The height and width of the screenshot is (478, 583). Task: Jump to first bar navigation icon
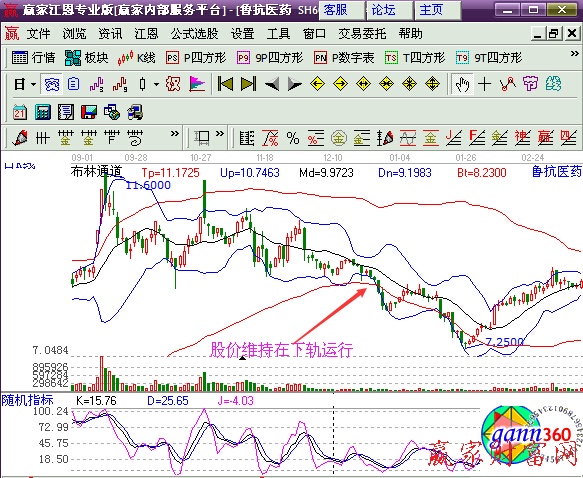(225, 84)
